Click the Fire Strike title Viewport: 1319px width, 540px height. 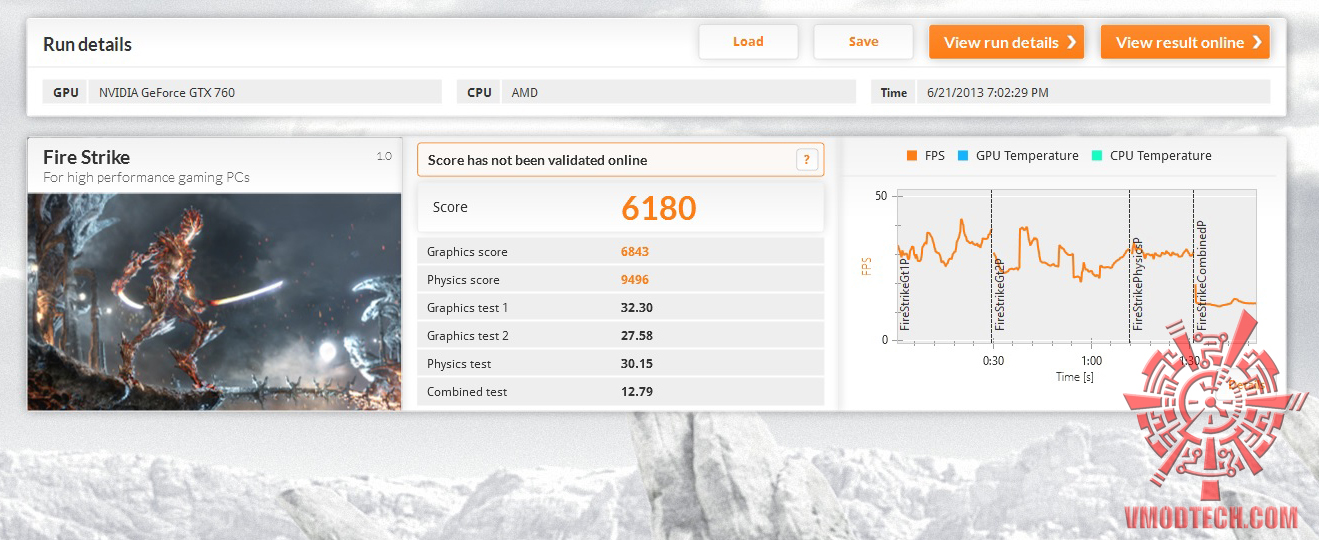[87, 157]
